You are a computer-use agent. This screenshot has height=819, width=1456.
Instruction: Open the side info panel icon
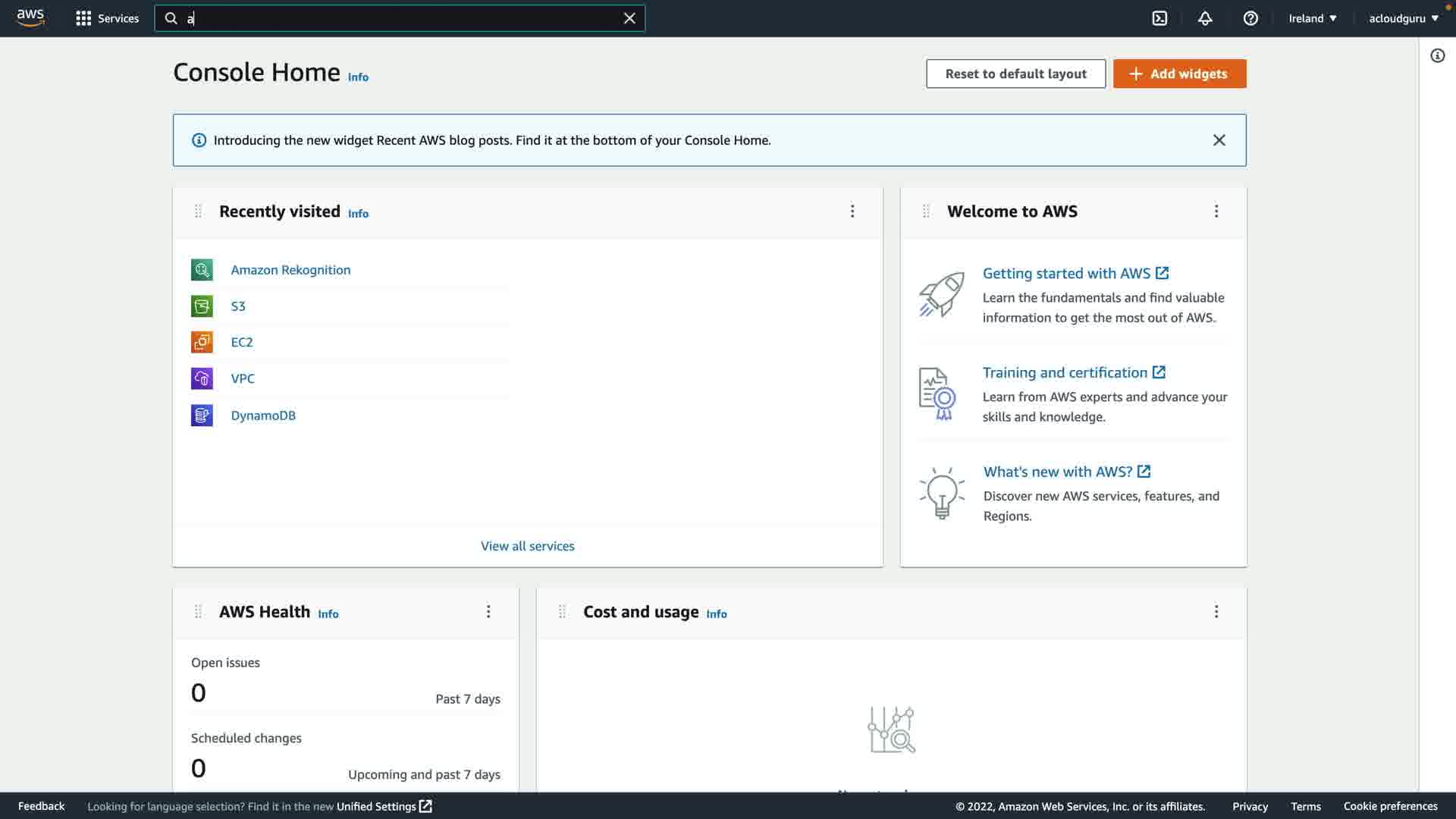[1437, 55]
